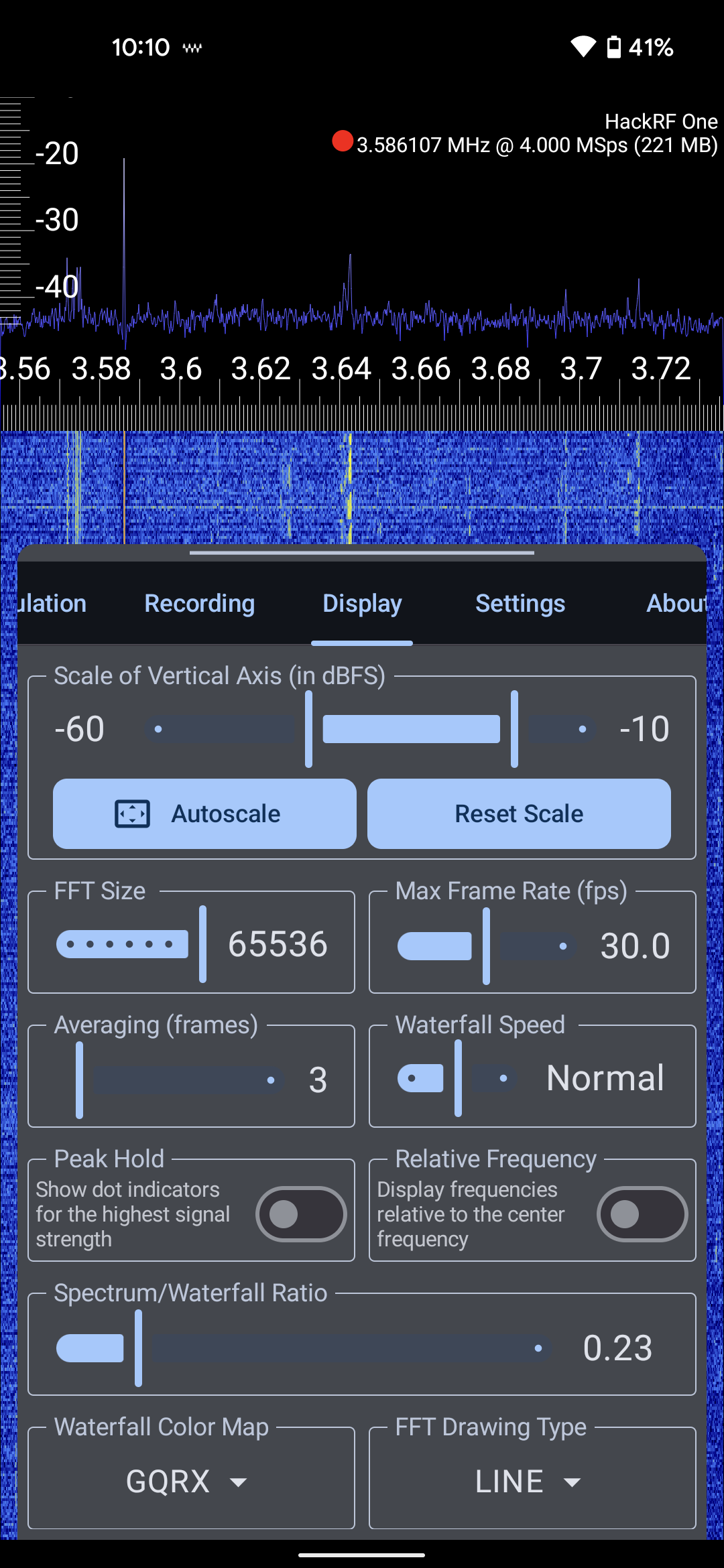Image resolution: width=724 pixels, height=1568 pixels.
Task: Open the Waterfall Color Map dropdown
Action: point(191,1482)
